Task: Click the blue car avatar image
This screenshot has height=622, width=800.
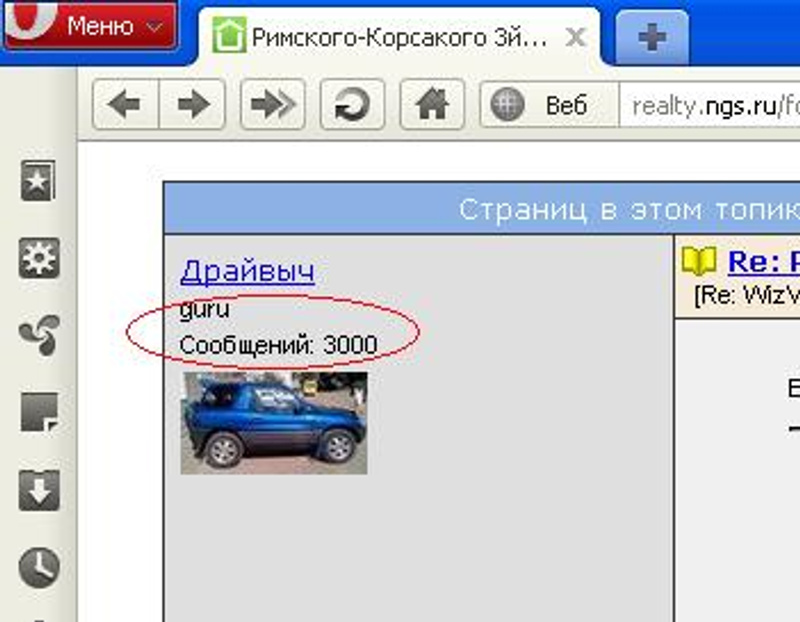Action: pos(274,423)
